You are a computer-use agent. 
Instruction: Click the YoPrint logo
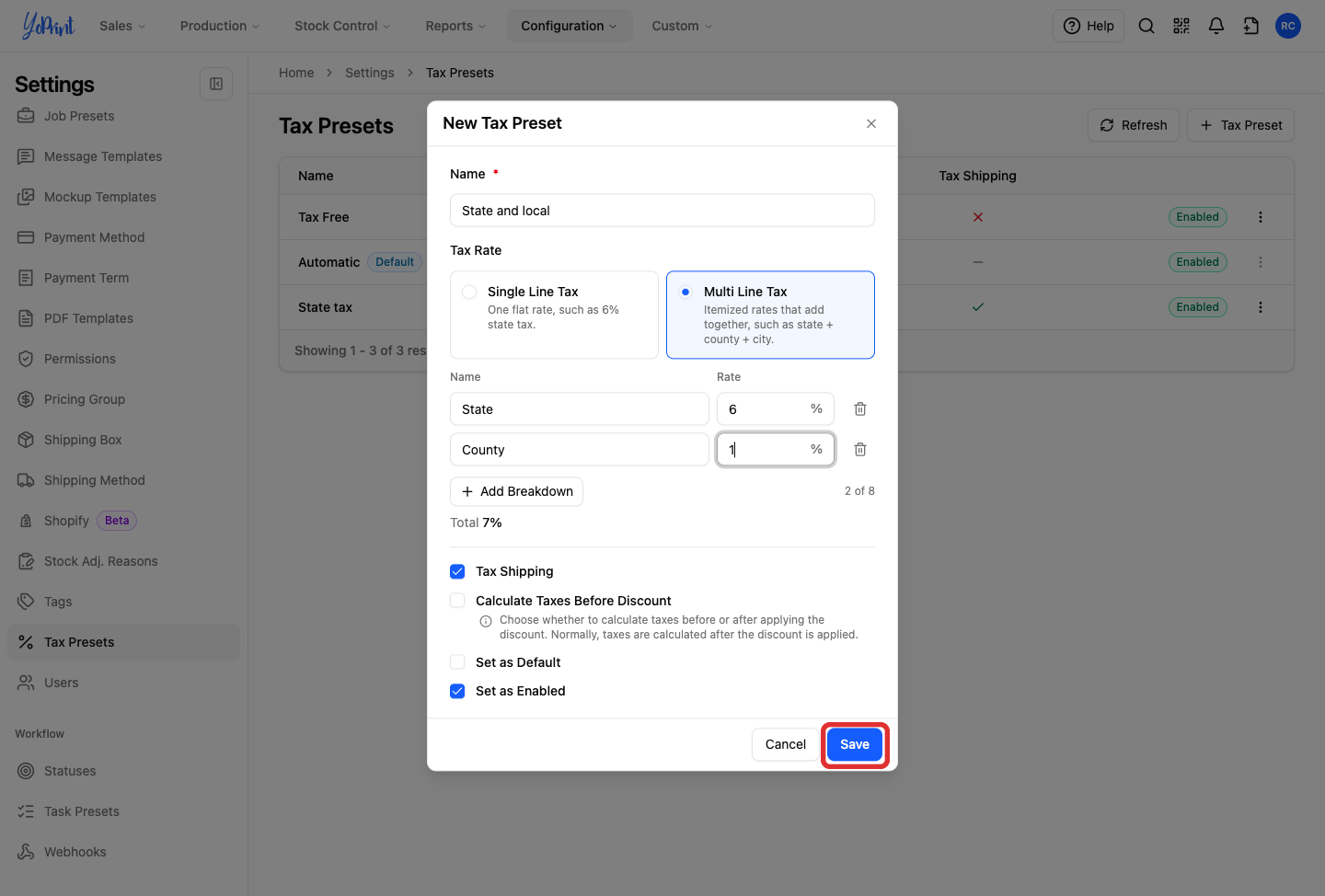tap(48, 26)
